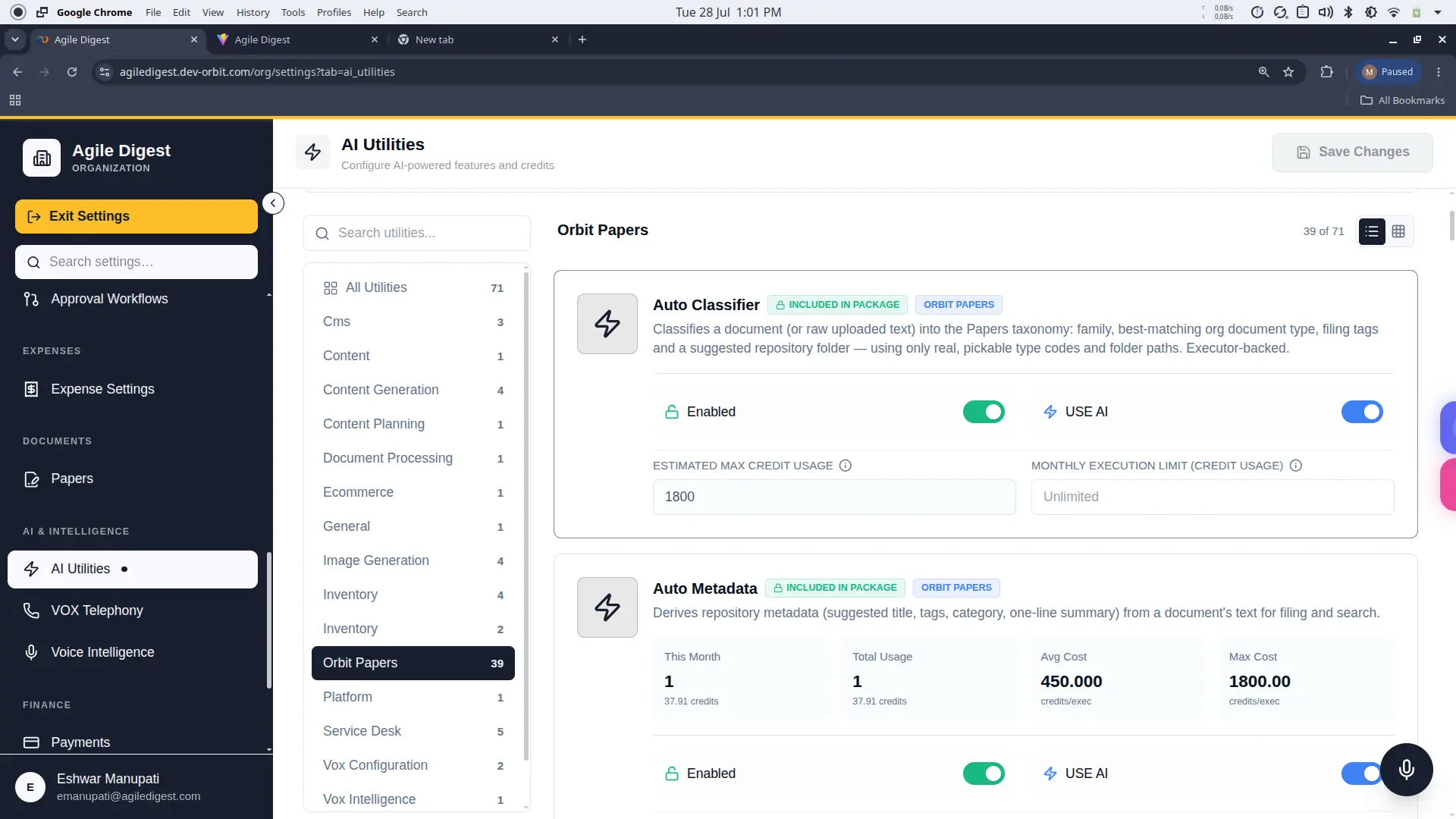Open the Paused profile menu
Viewport: 1456px width, 819px height.
[x=1388, y=72]
